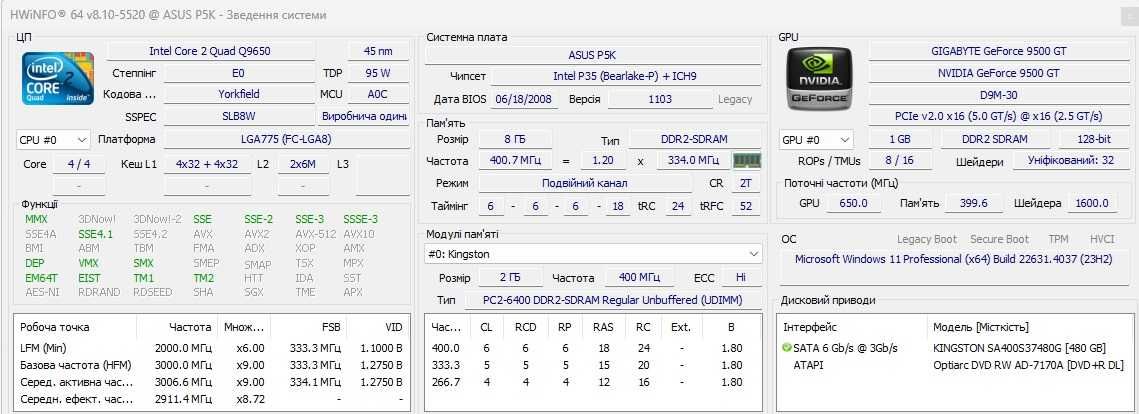Click the E0 stepping value
The height and width of the screenshot is (414, 1139).
tap(239, 73)
